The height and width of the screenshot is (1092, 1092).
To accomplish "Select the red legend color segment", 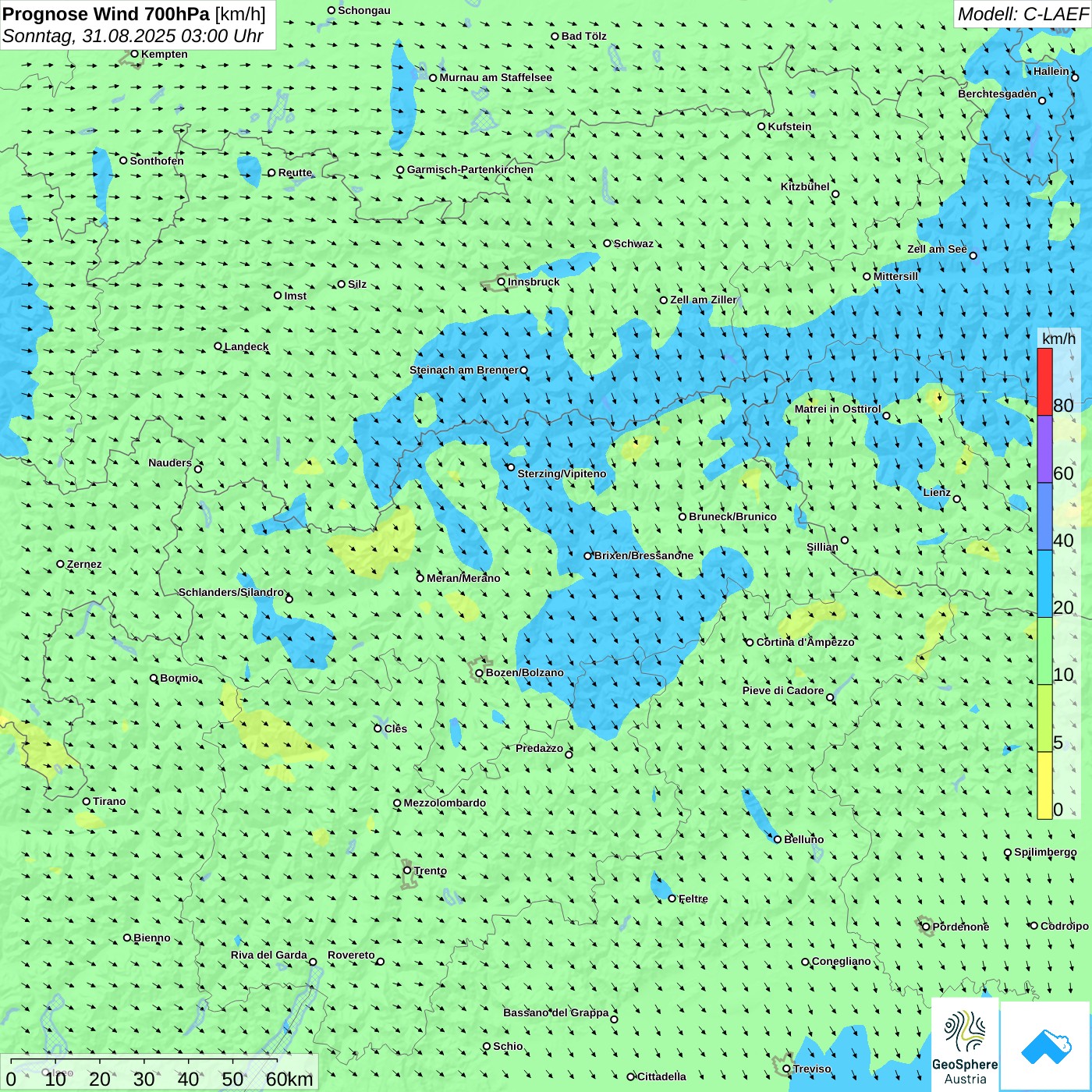I will [x=1044, y=381].
